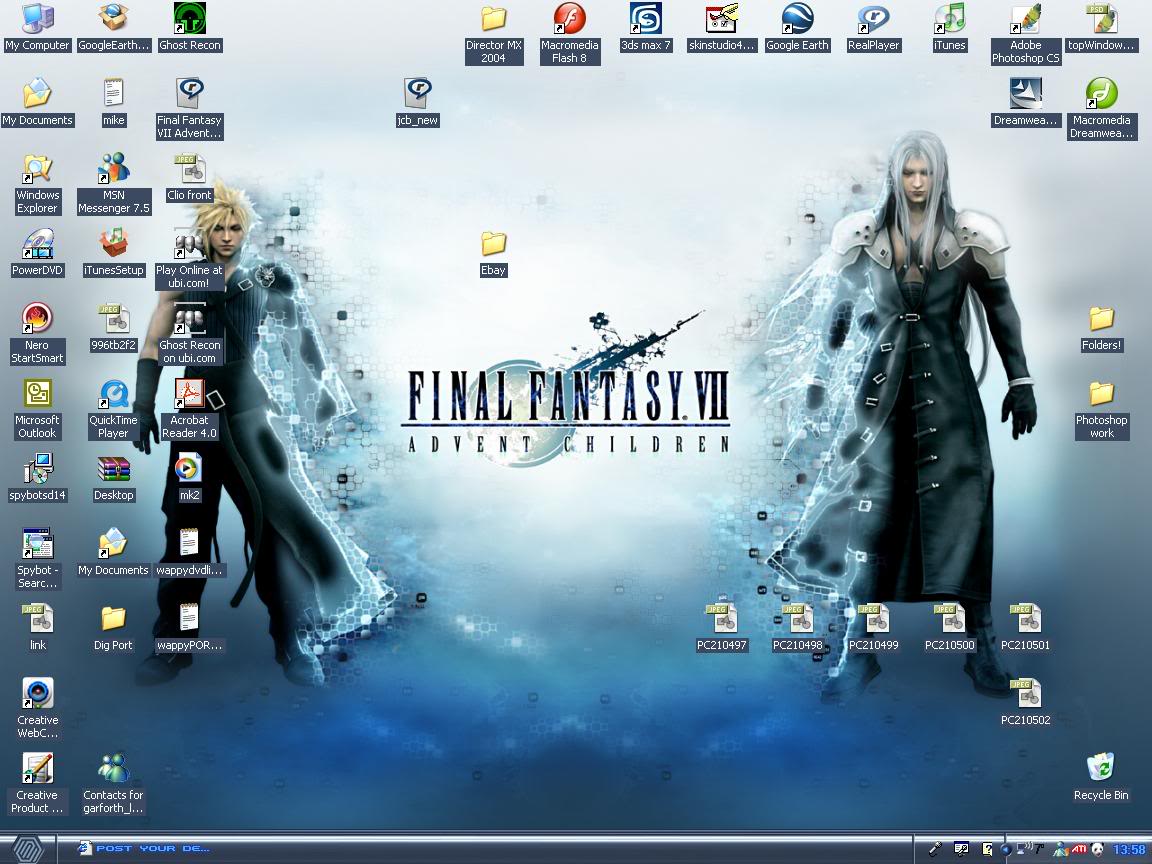Click the iTunes desktop icon
Screen dimensions: 1152x864
coord(949,19)
